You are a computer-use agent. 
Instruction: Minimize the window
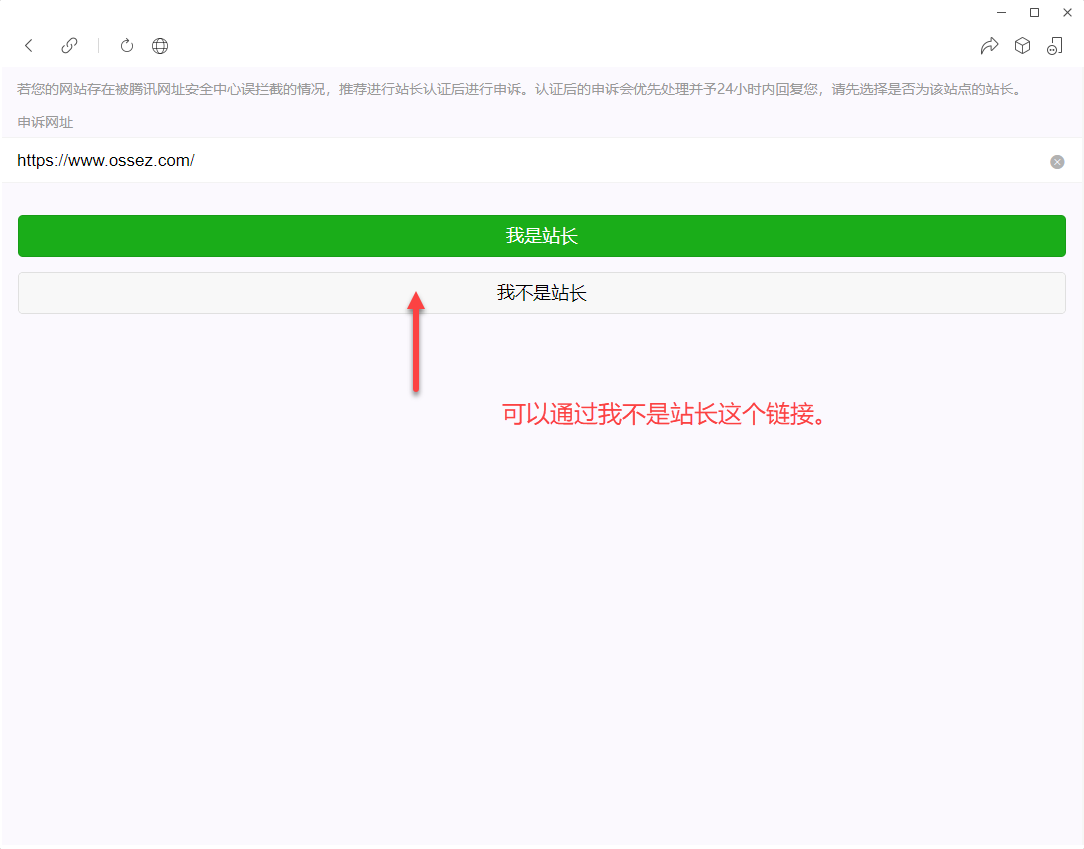[1001, 12]
